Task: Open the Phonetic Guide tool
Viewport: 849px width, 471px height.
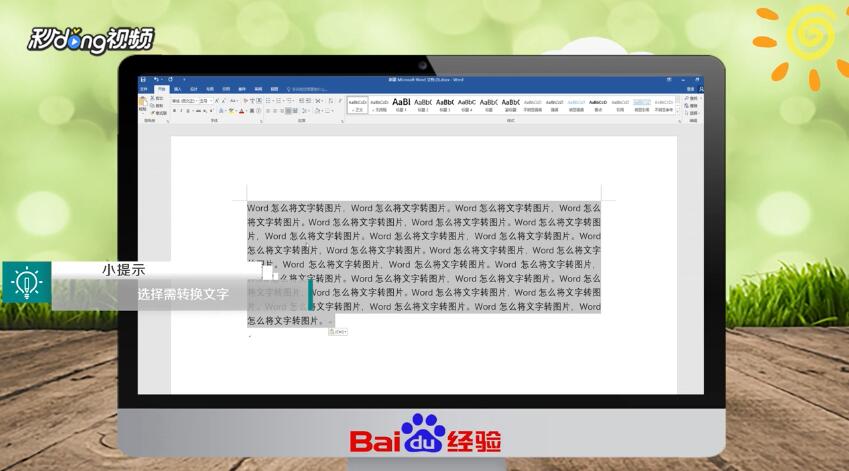Action: point(252,101)
